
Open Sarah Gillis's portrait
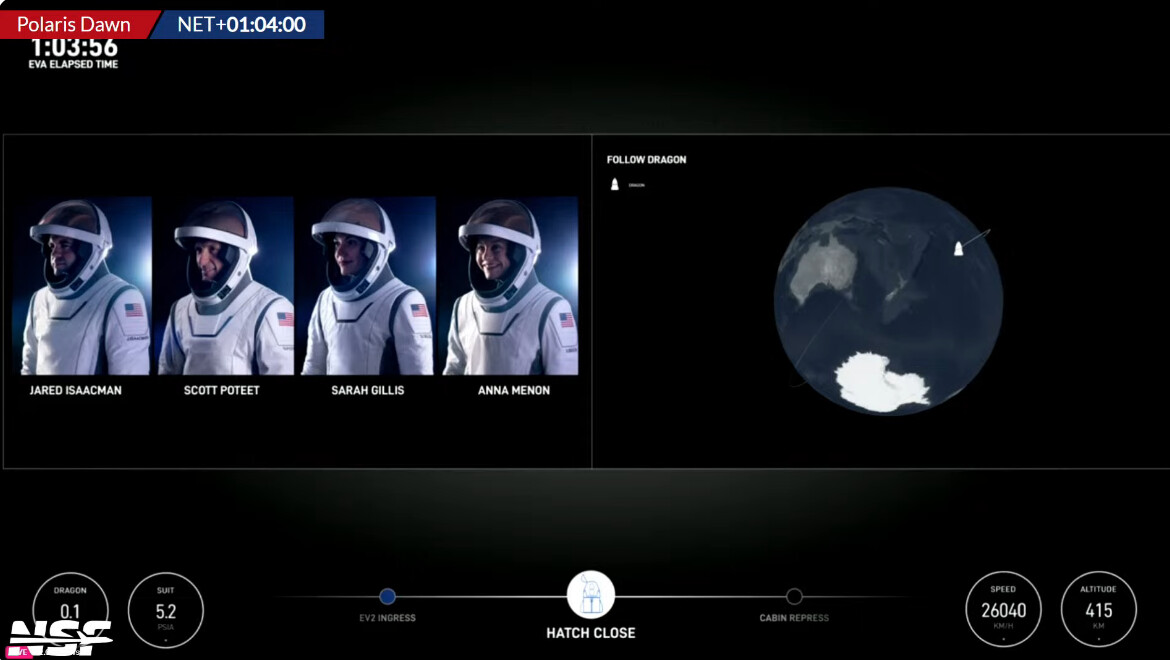368,286
